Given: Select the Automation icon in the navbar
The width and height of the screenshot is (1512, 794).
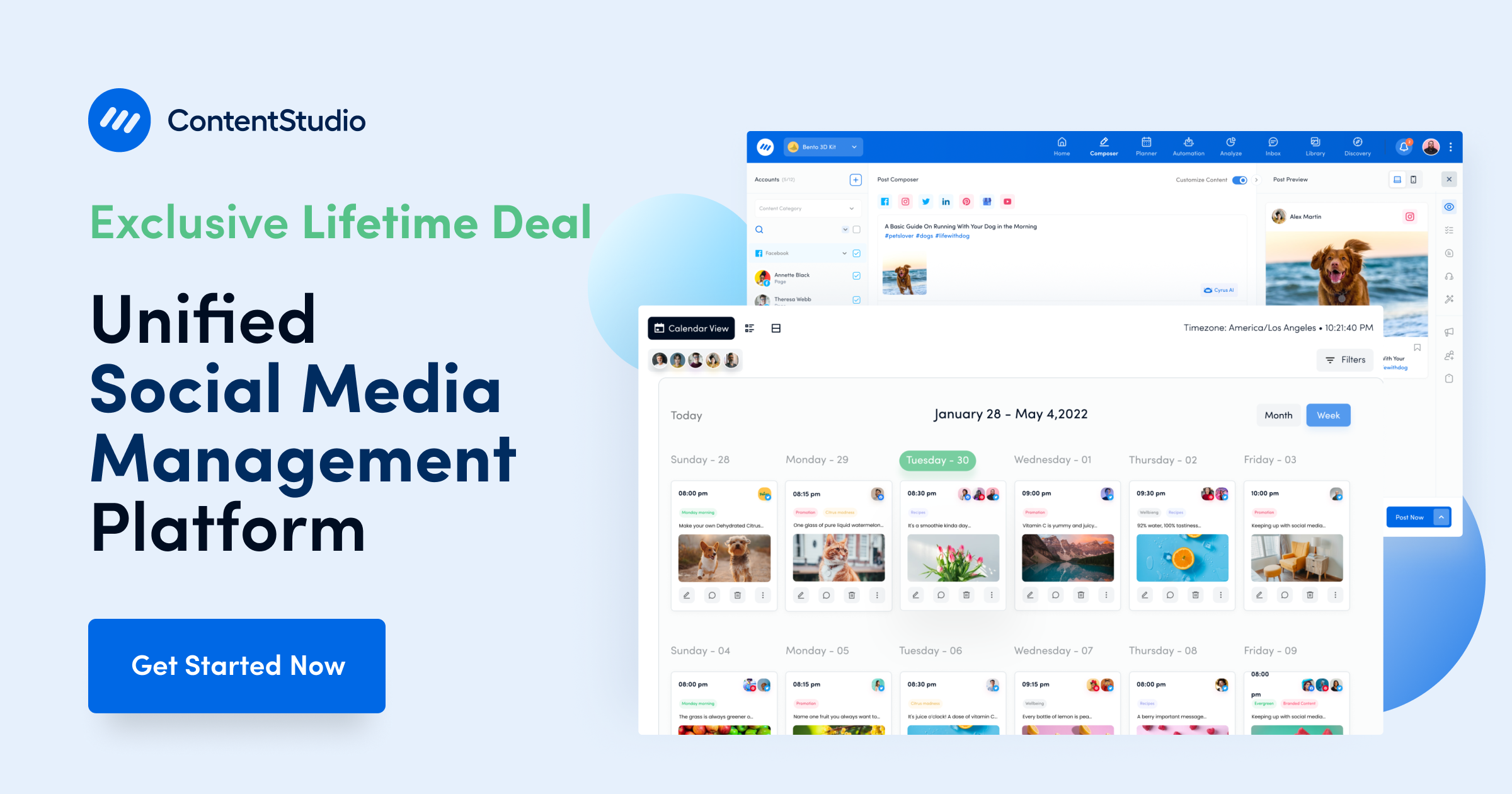Looking at the screenshot, I should 1188,147.
